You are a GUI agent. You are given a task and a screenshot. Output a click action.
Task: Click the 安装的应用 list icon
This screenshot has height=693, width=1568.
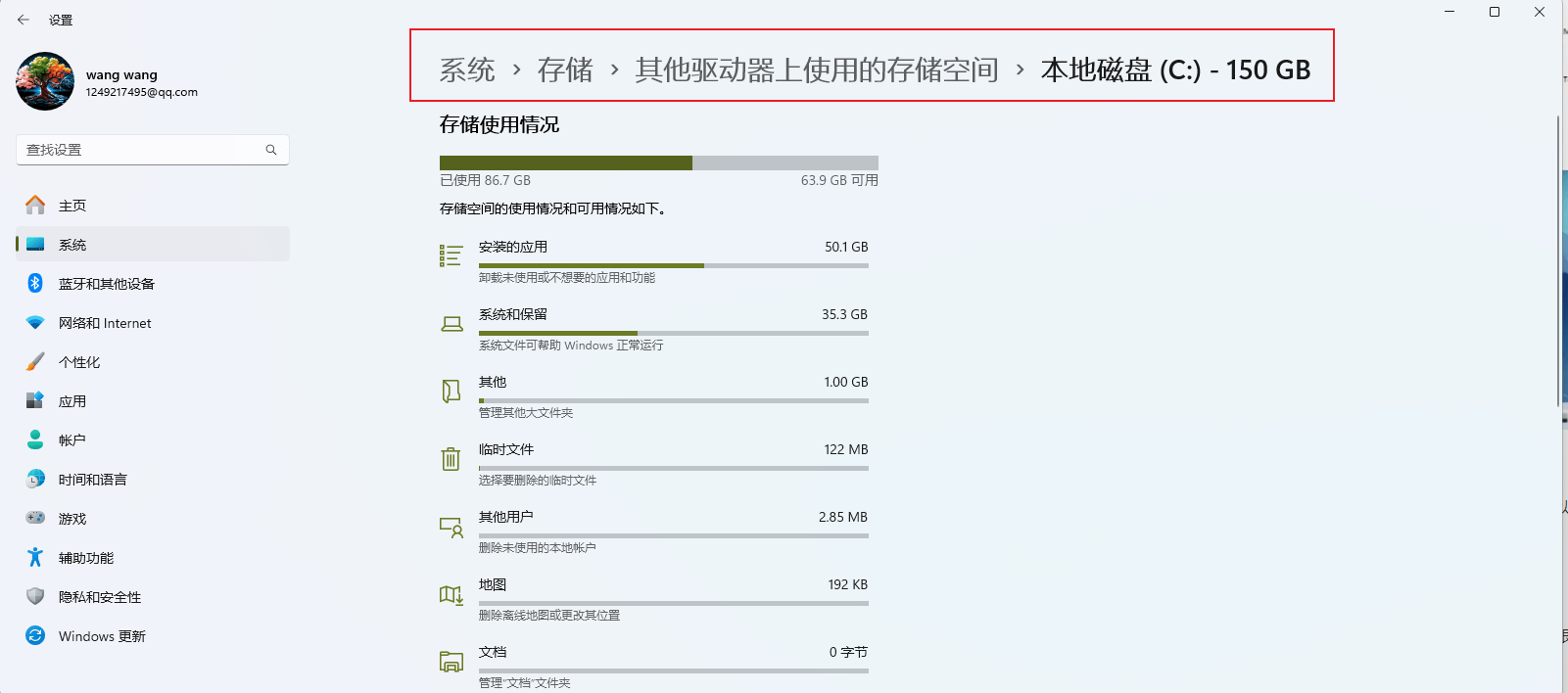click(x=451, y=255)
